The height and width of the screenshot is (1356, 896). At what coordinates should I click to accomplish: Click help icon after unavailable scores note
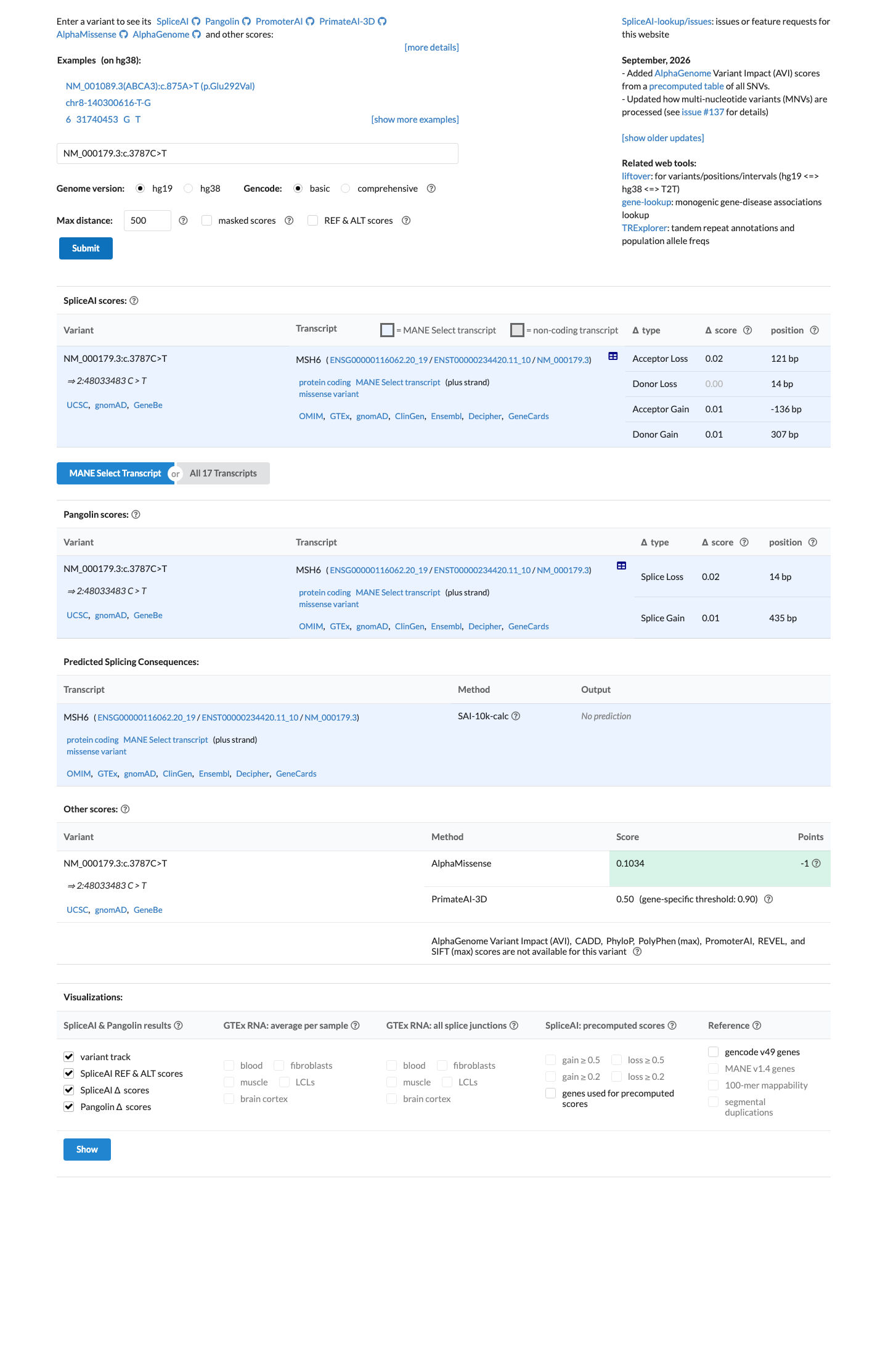coord(638,952)
